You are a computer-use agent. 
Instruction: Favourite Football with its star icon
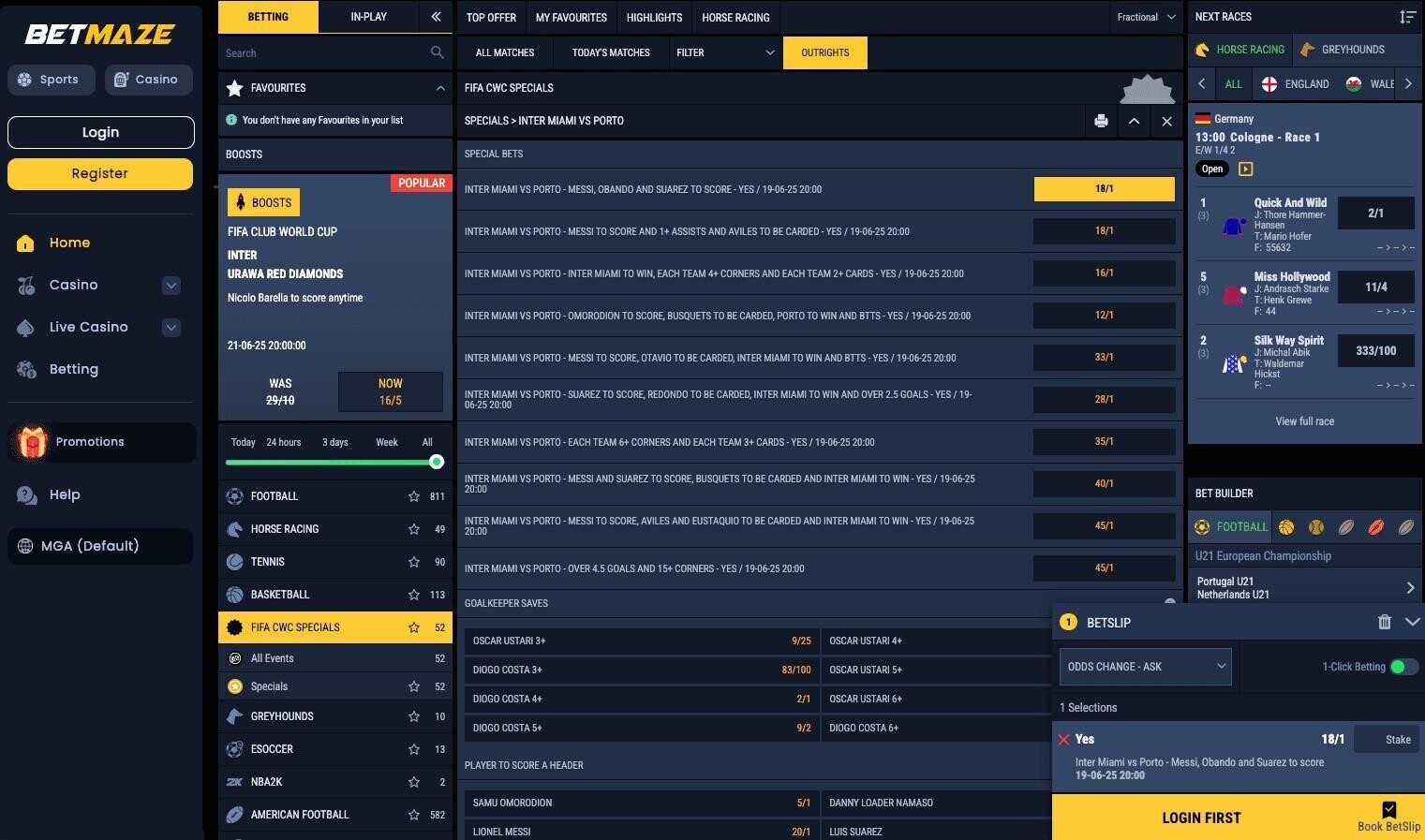(414, 496)
